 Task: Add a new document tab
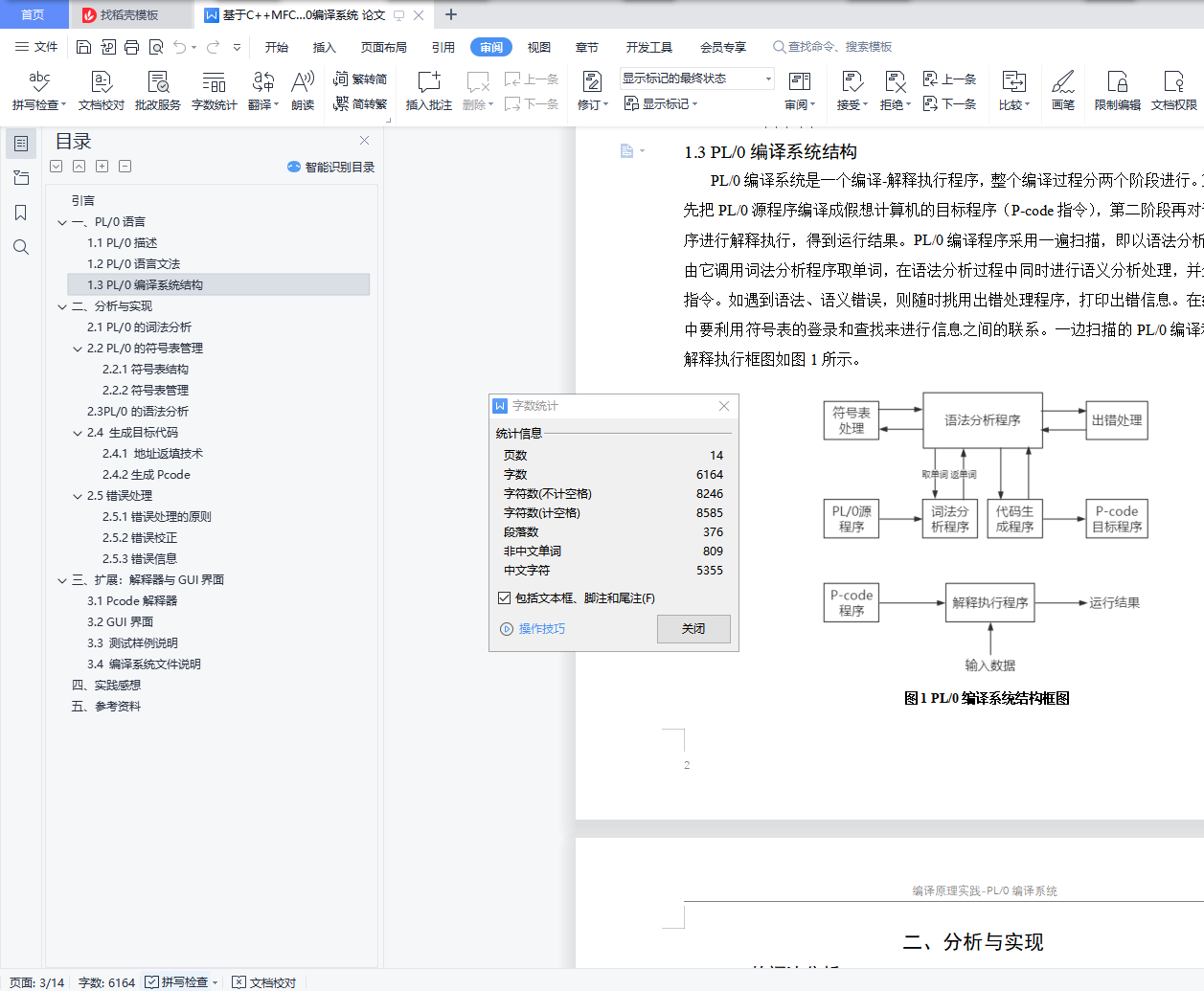click(451, 14)
